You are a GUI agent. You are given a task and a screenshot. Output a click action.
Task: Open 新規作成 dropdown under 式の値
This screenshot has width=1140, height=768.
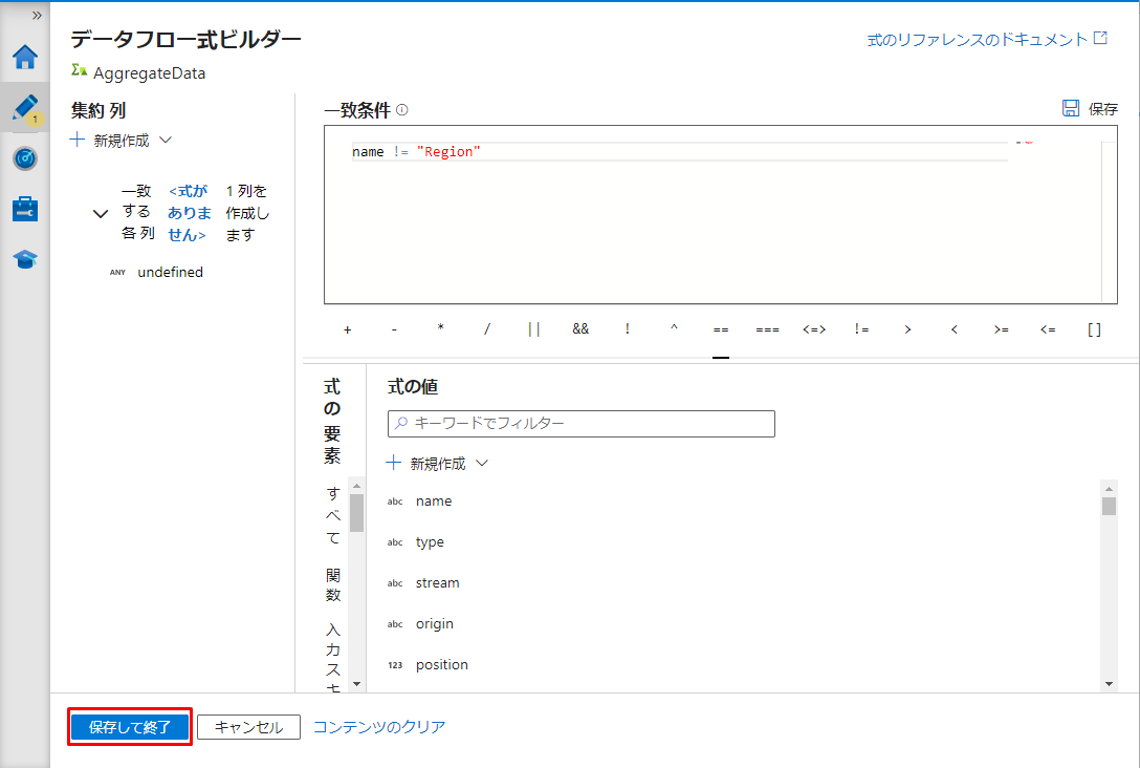[438, 464]
